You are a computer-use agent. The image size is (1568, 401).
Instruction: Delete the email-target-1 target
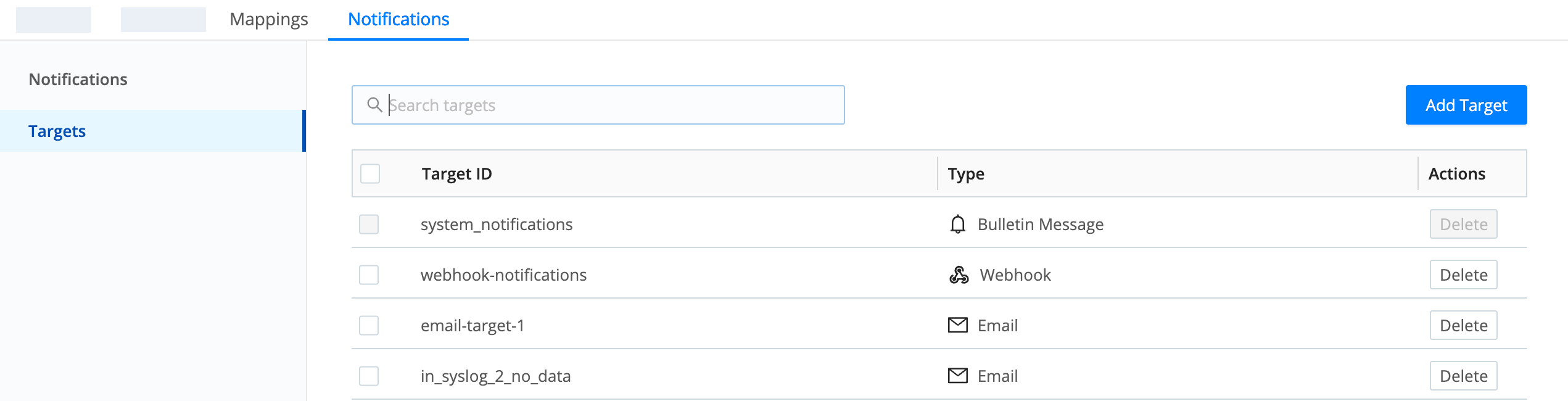(1463, 325)
